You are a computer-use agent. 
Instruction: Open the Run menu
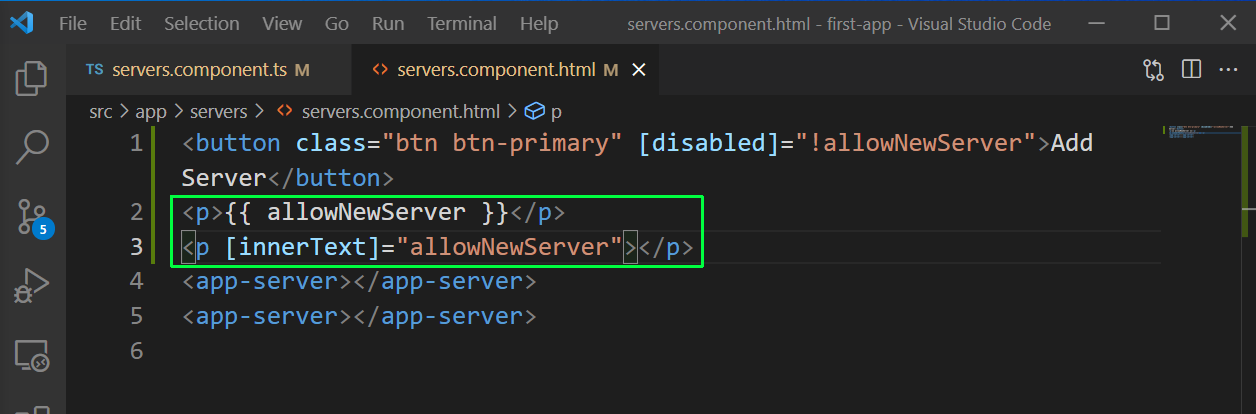click(388, 23)
